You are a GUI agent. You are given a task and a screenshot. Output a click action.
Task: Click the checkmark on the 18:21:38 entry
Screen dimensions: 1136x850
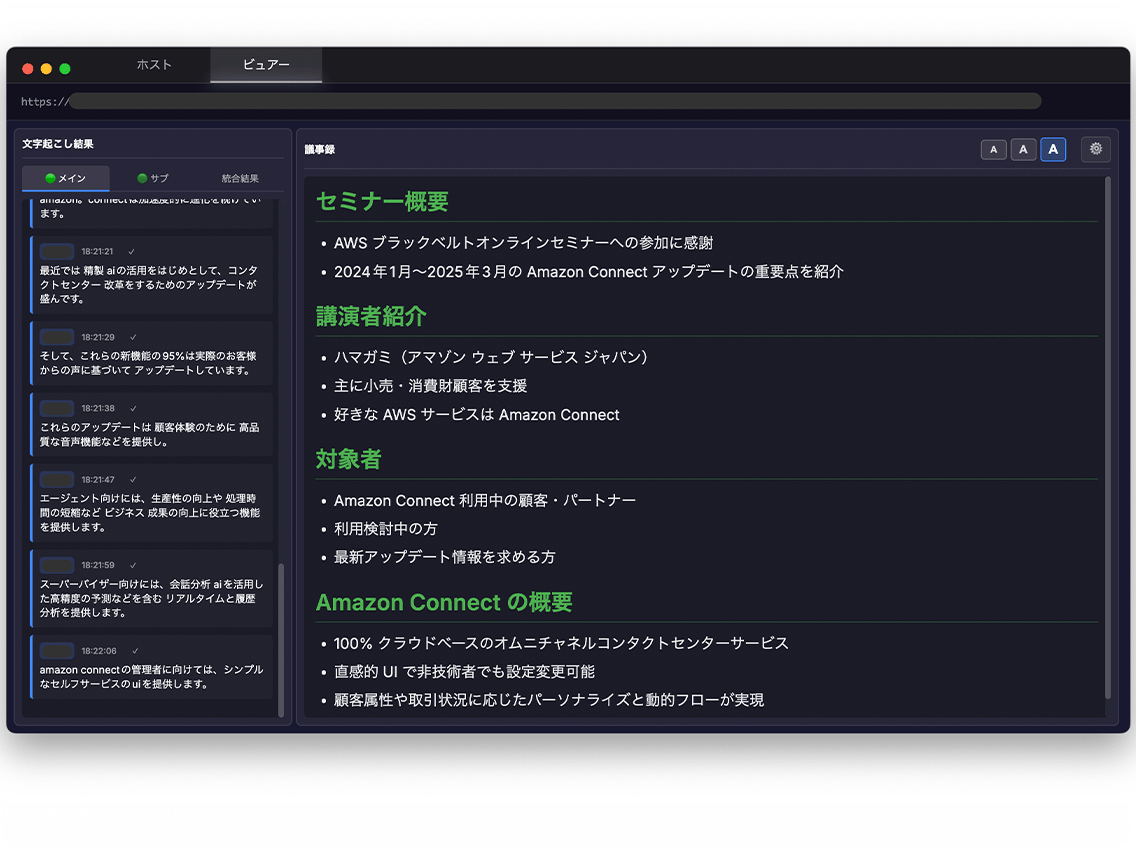click(134, 407)
